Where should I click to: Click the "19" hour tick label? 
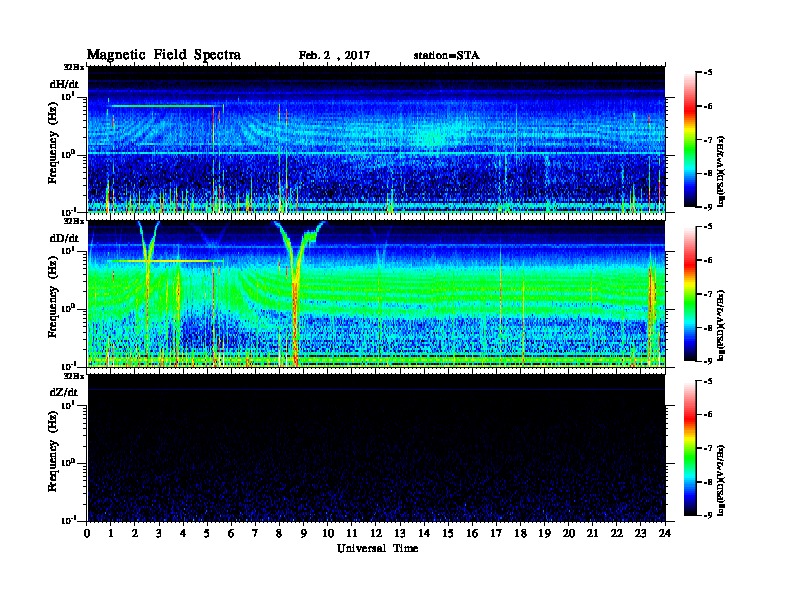(544, 534)
